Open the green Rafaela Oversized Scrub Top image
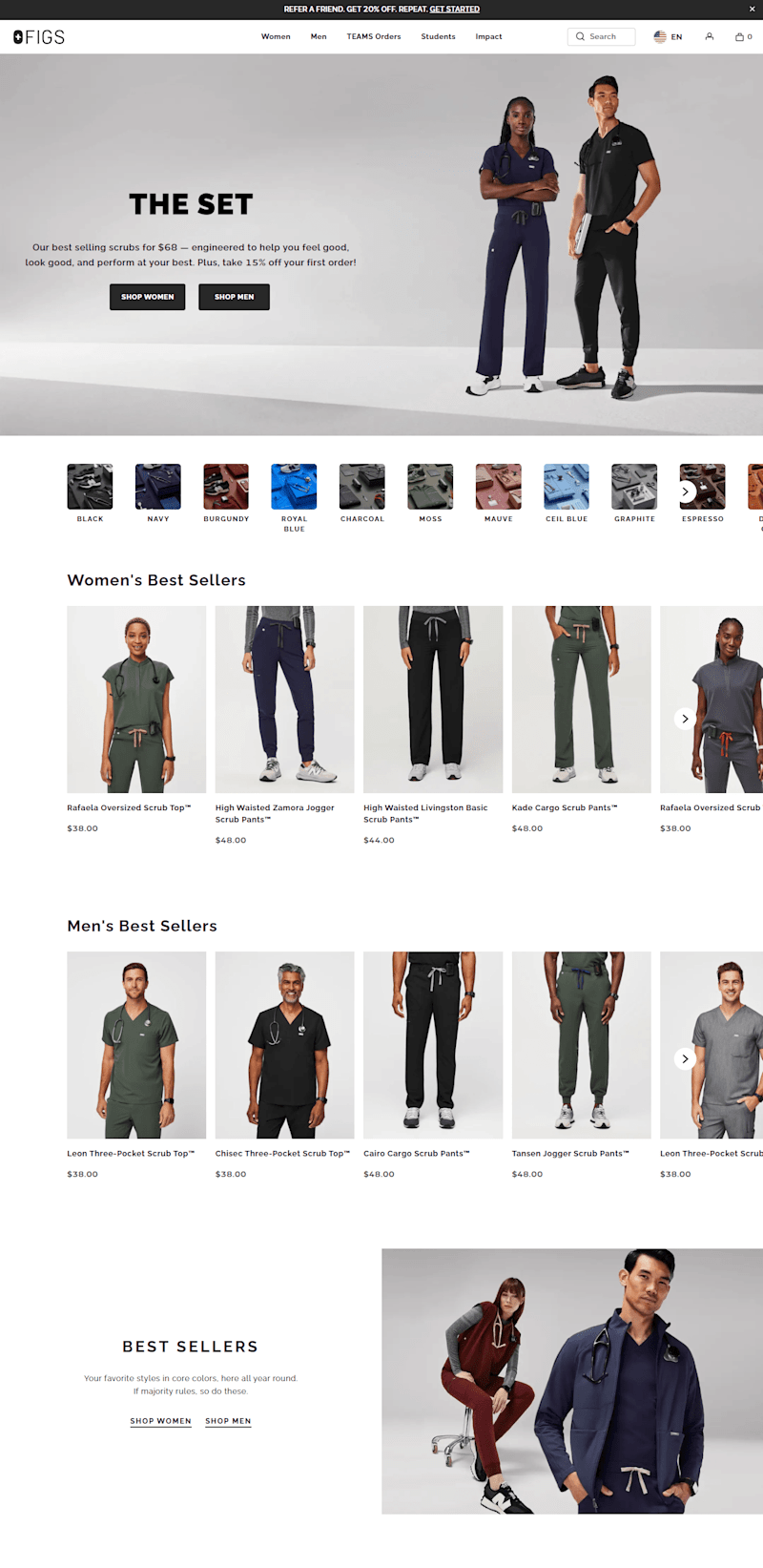This screenshot has width=763, height=1568. pyautogui.click(x=136, y=700)
